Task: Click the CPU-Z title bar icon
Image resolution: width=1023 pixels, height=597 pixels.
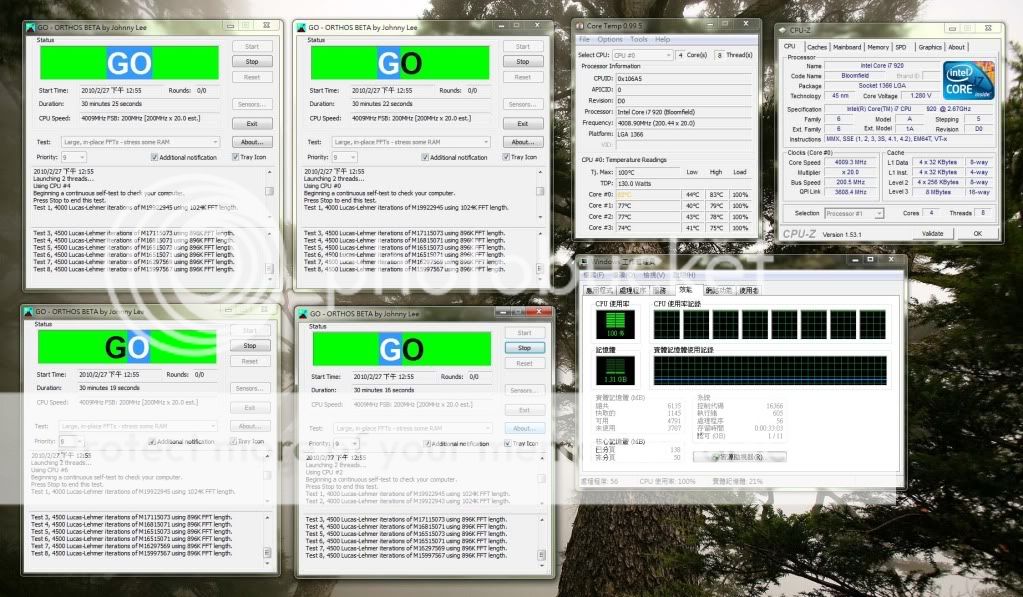Action: point(782,29)
